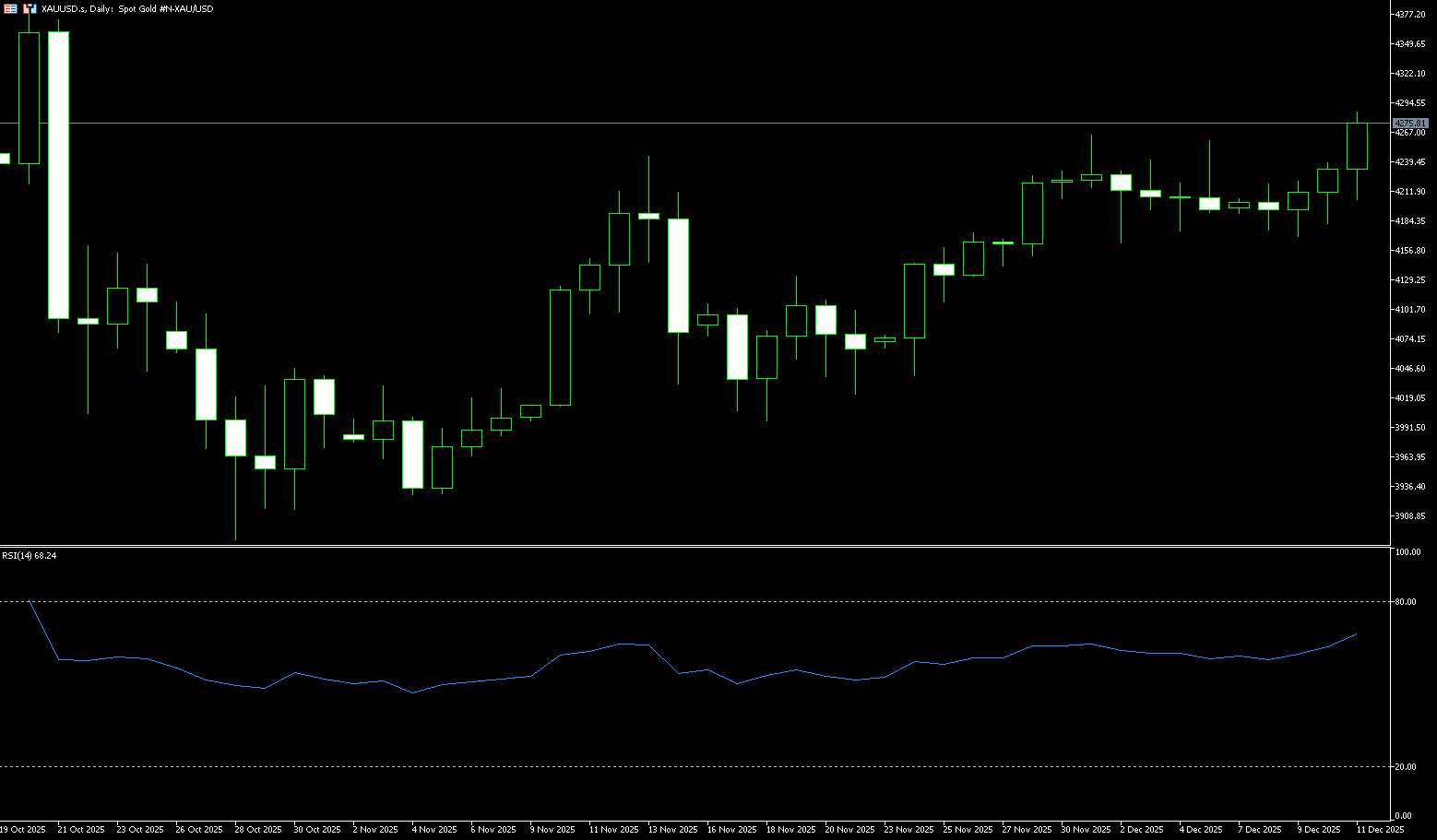Click the 80.00 RSI level label

[1406, 602]
